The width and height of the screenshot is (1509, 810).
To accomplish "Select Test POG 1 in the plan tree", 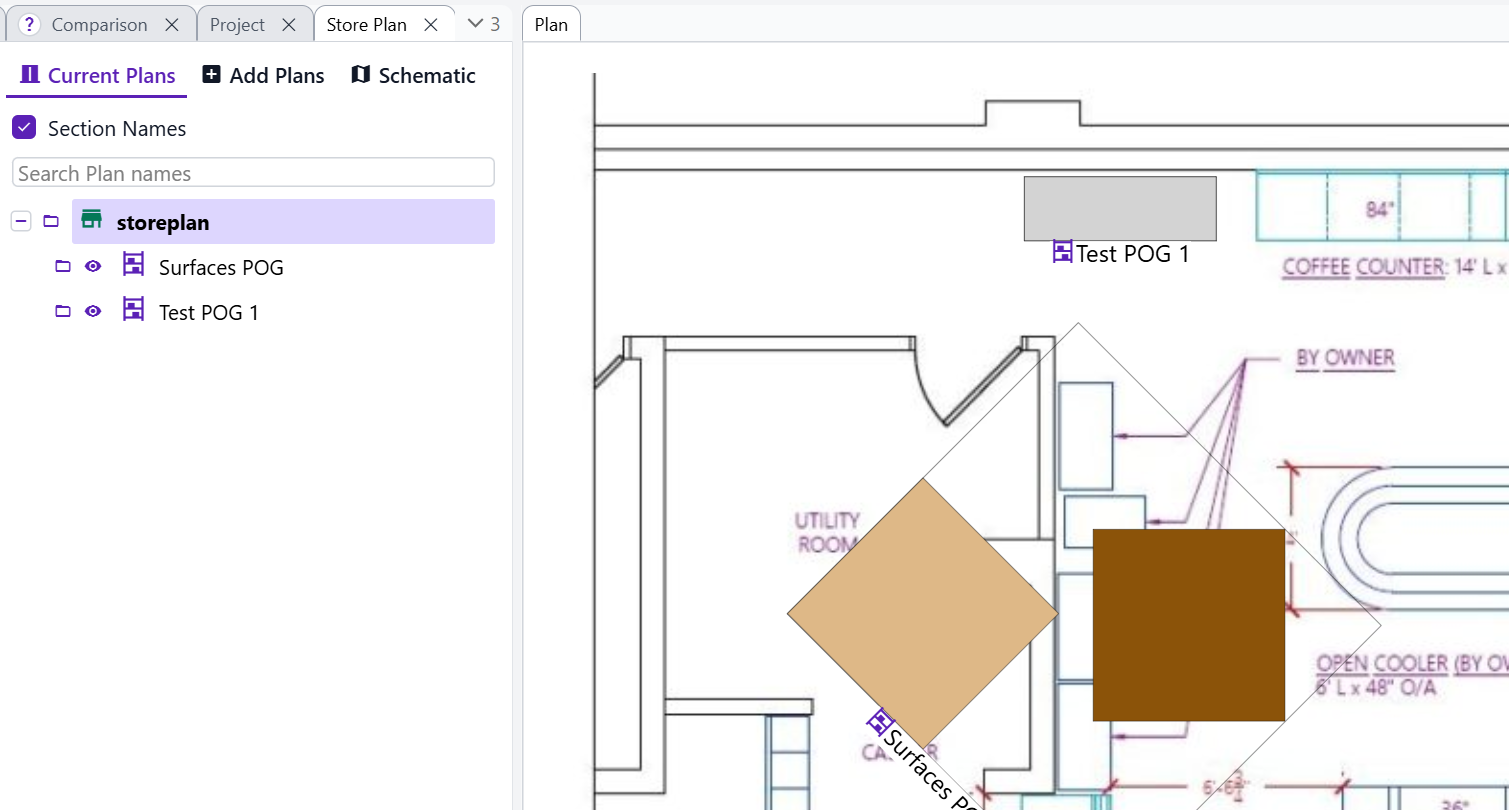I will click(209, 312).
